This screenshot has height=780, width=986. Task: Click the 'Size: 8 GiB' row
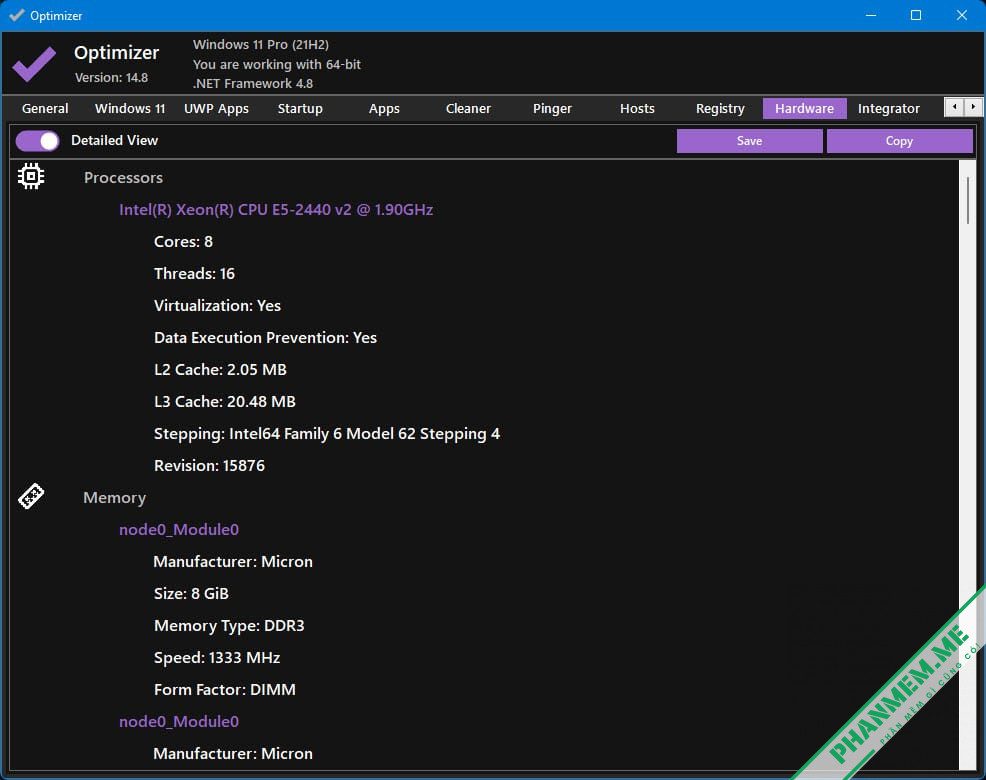(191, 594)
